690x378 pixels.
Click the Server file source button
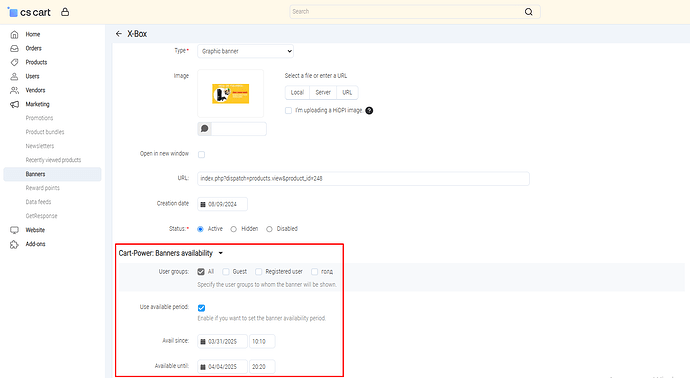point(323,92)
